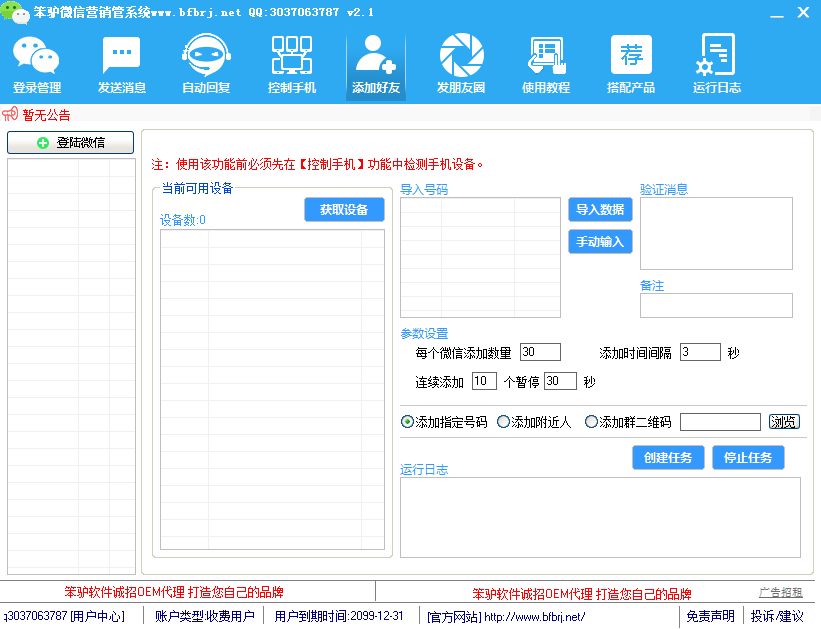
Task: Click the red 注 usage note text
Action: click(x=317, y=164)
